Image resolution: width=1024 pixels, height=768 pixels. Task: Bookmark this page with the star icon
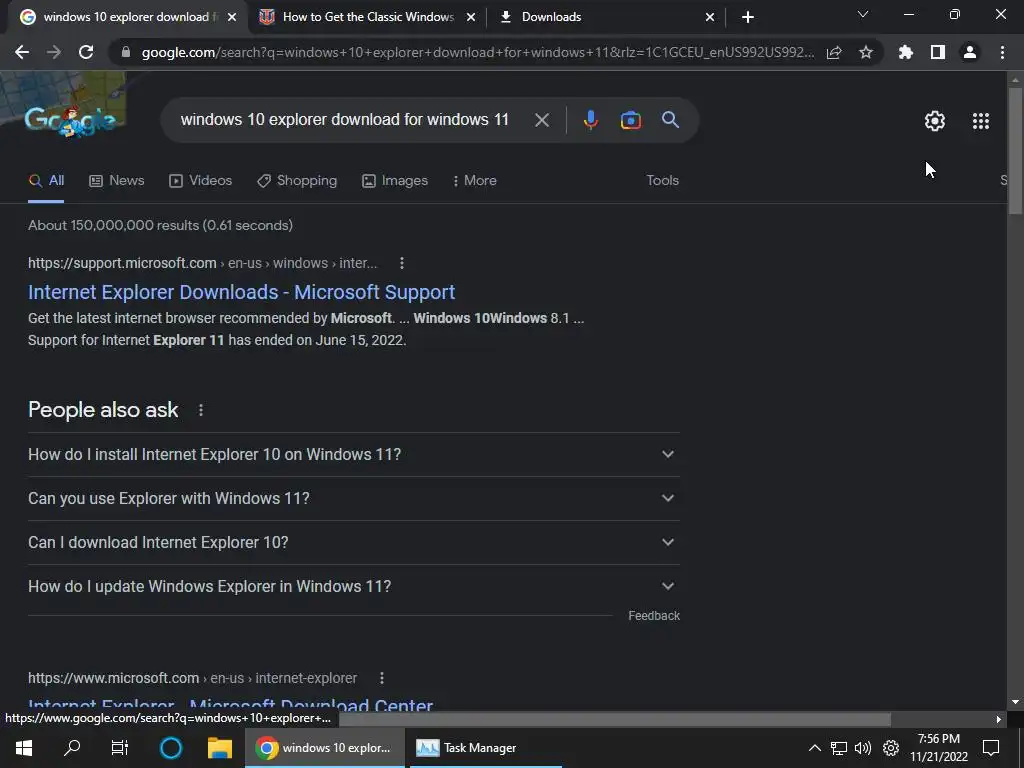pyautogui.click(x=866, y=52)
